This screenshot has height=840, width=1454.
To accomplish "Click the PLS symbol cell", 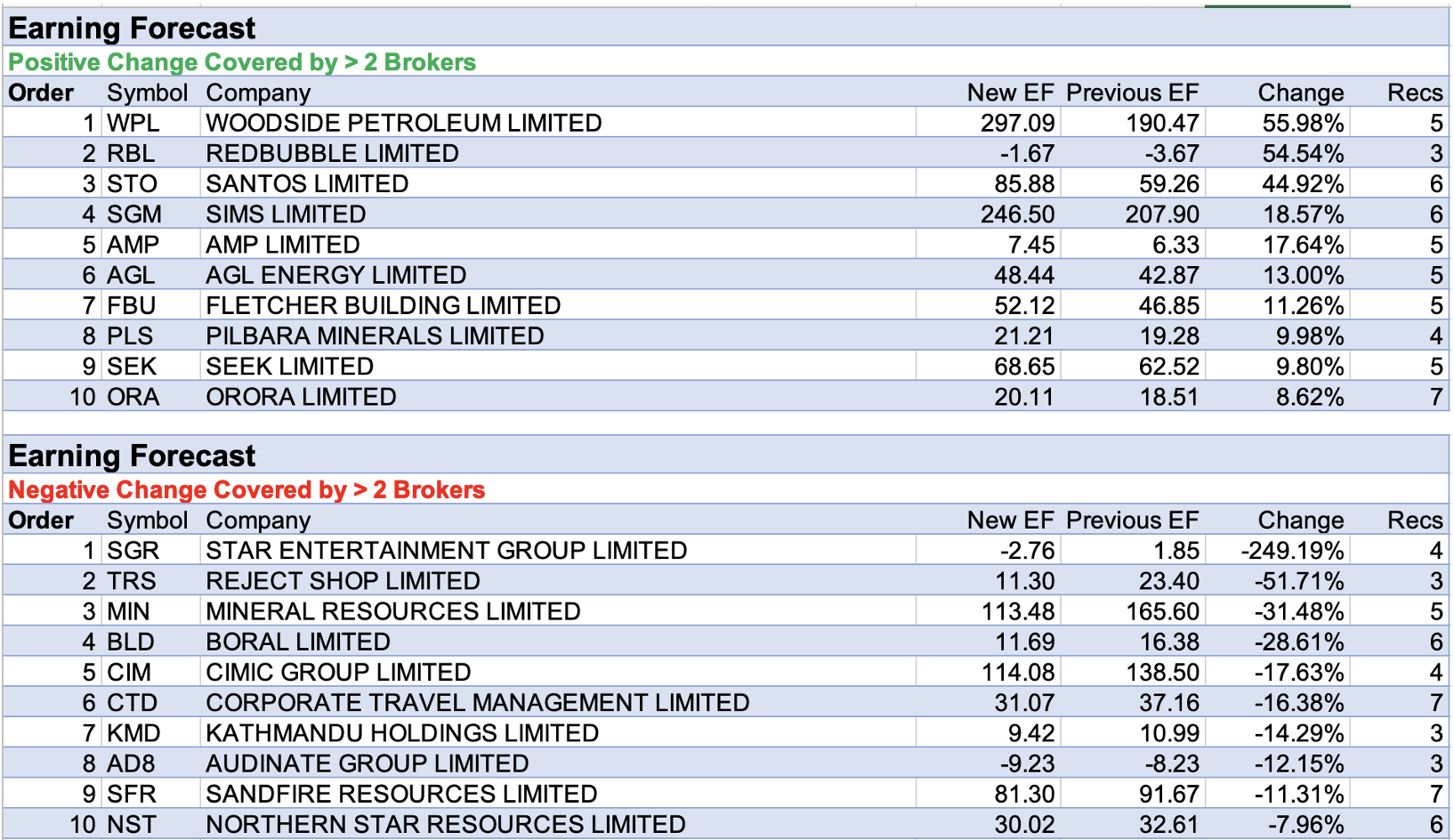I will pos(130,336).
